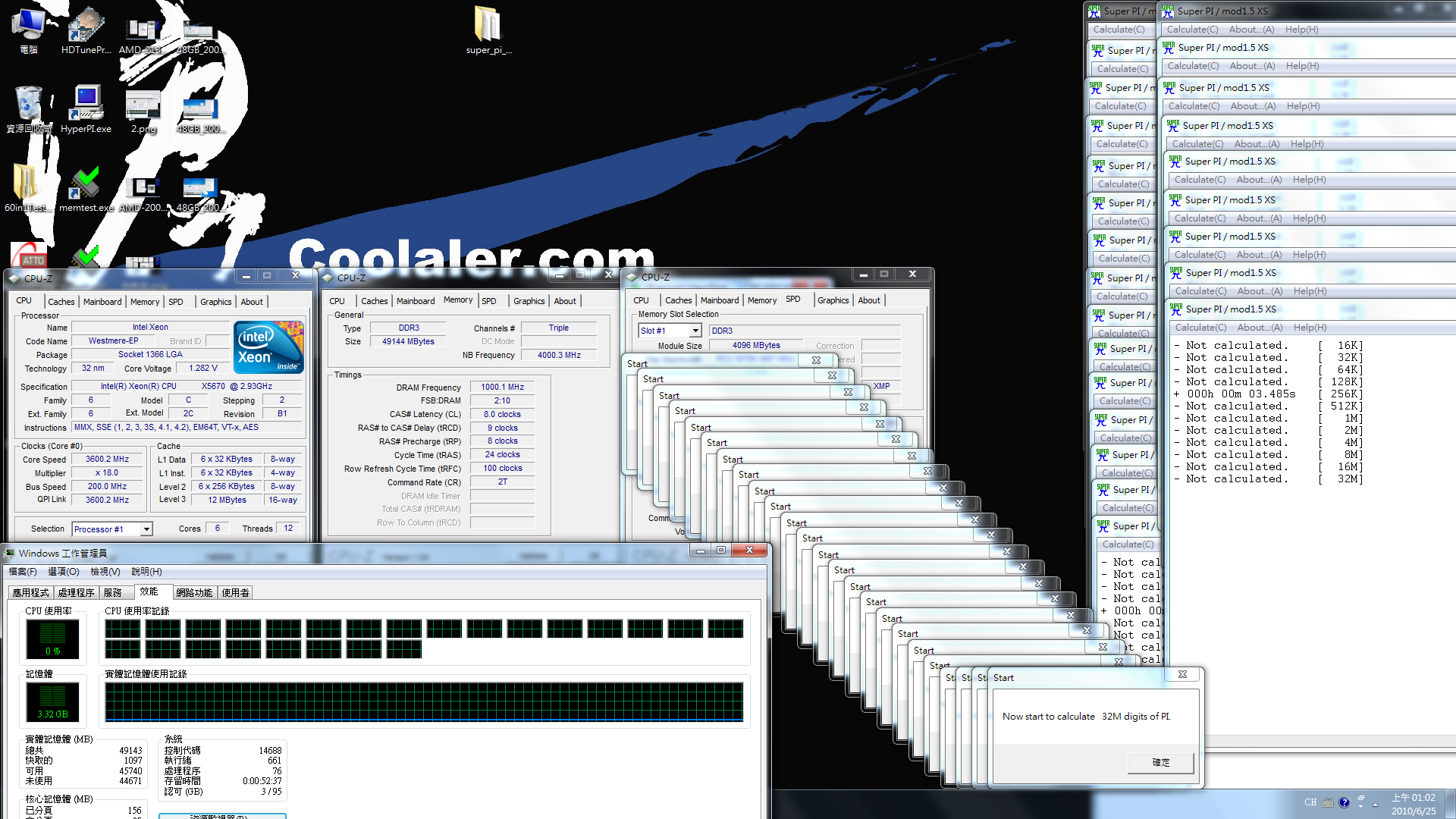The width and height of the screenshot is (1456, 819).
Task: Launch the memtest.exe desktop icon
Action: pos(86,189)
